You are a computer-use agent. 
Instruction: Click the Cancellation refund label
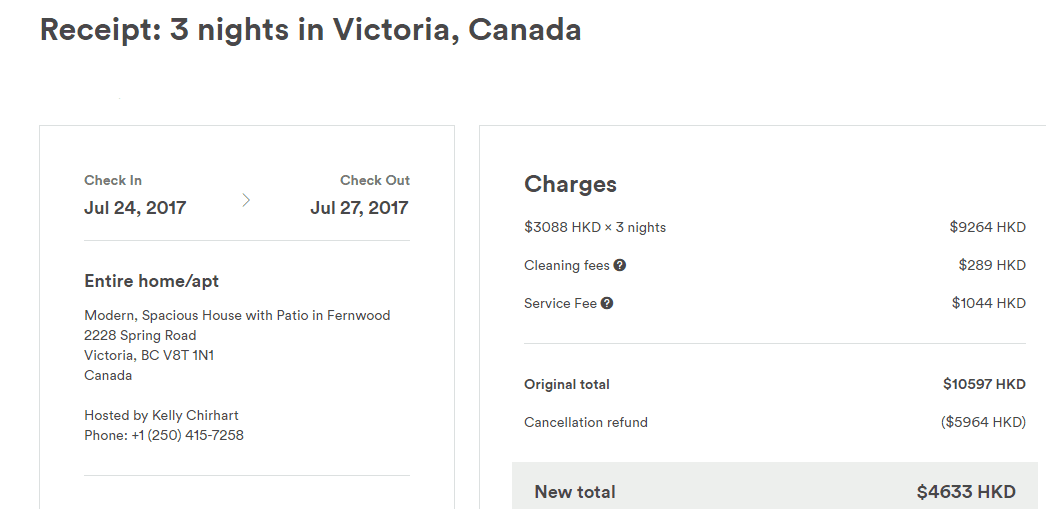(x=586, y=422)
